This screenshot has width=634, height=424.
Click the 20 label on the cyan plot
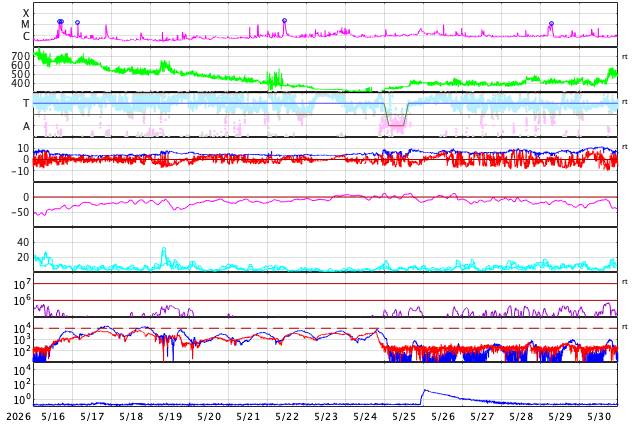point(23,257)
